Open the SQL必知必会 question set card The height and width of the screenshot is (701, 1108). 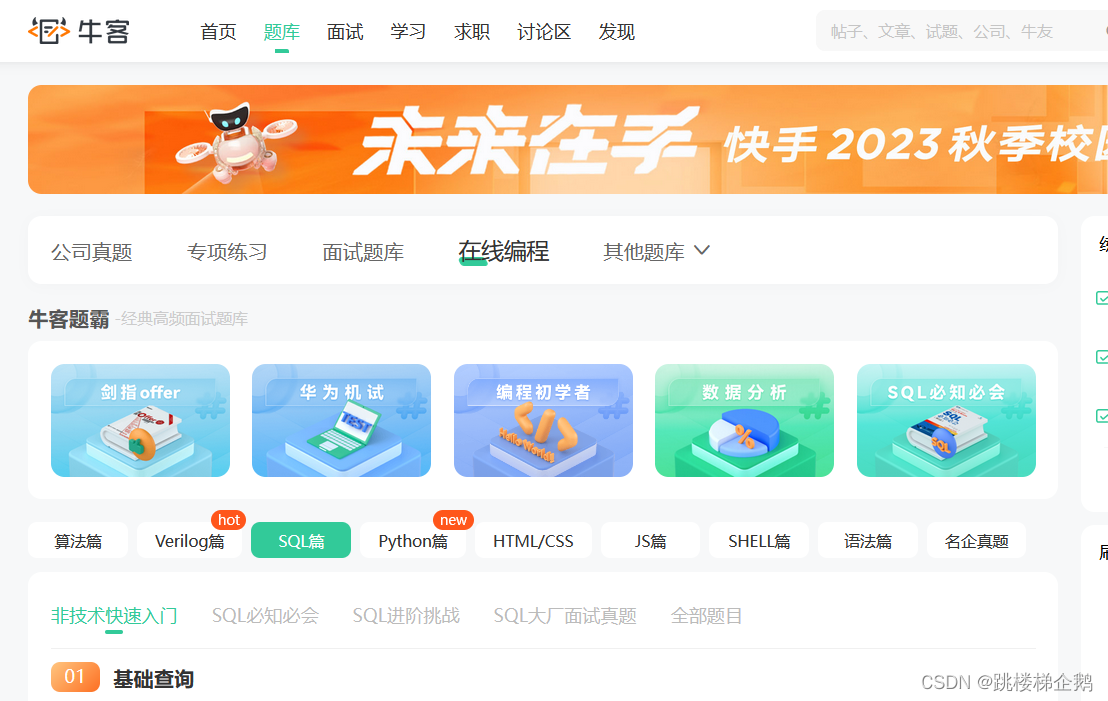946,420
